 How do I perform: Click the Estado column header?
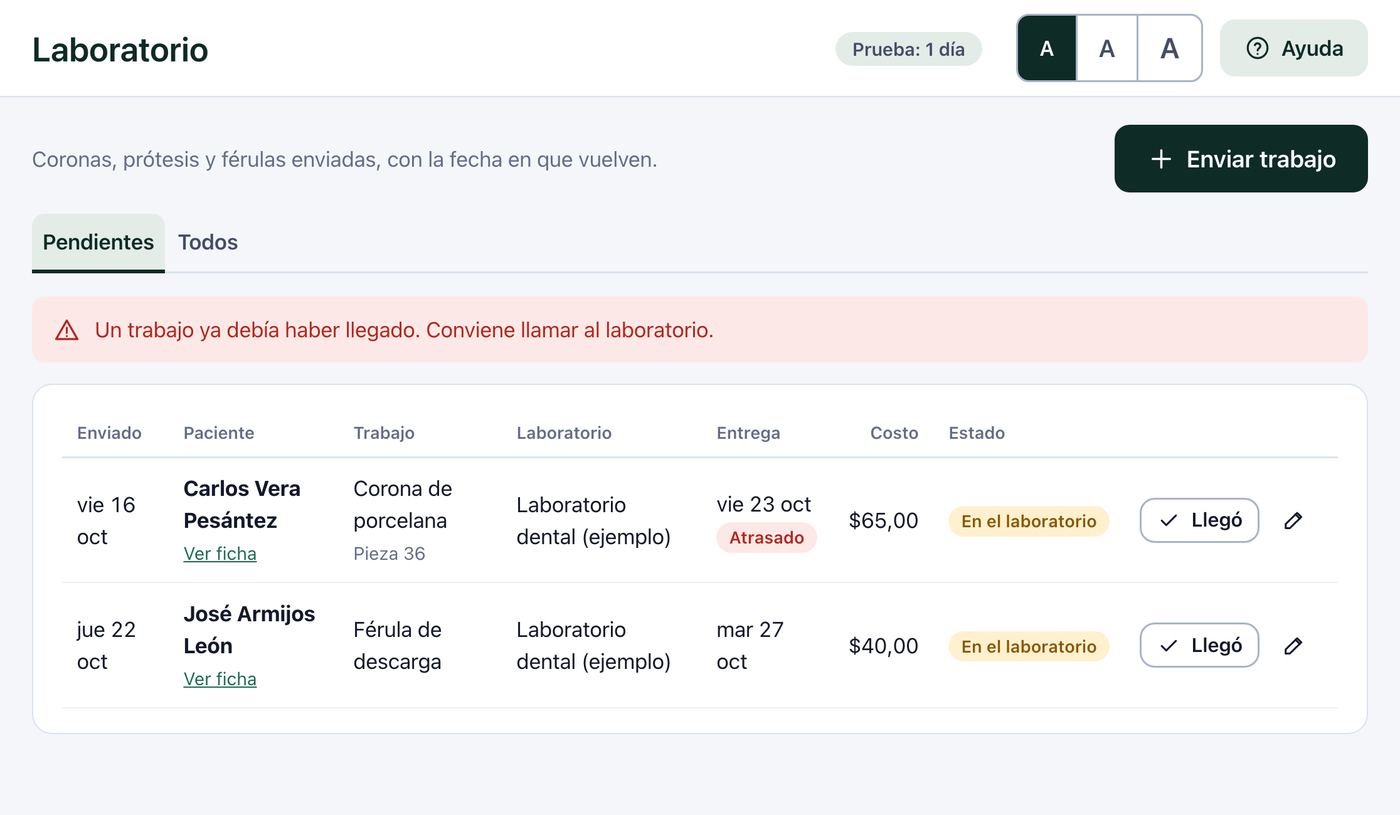[x=977, y=433]
